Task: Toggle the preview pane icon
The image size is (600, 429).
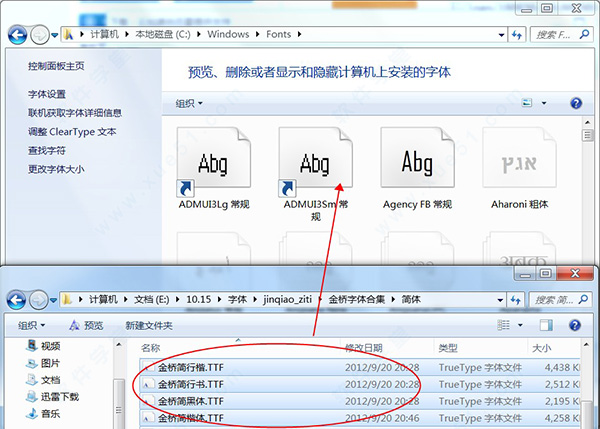Action: click(x=546, y=325)
